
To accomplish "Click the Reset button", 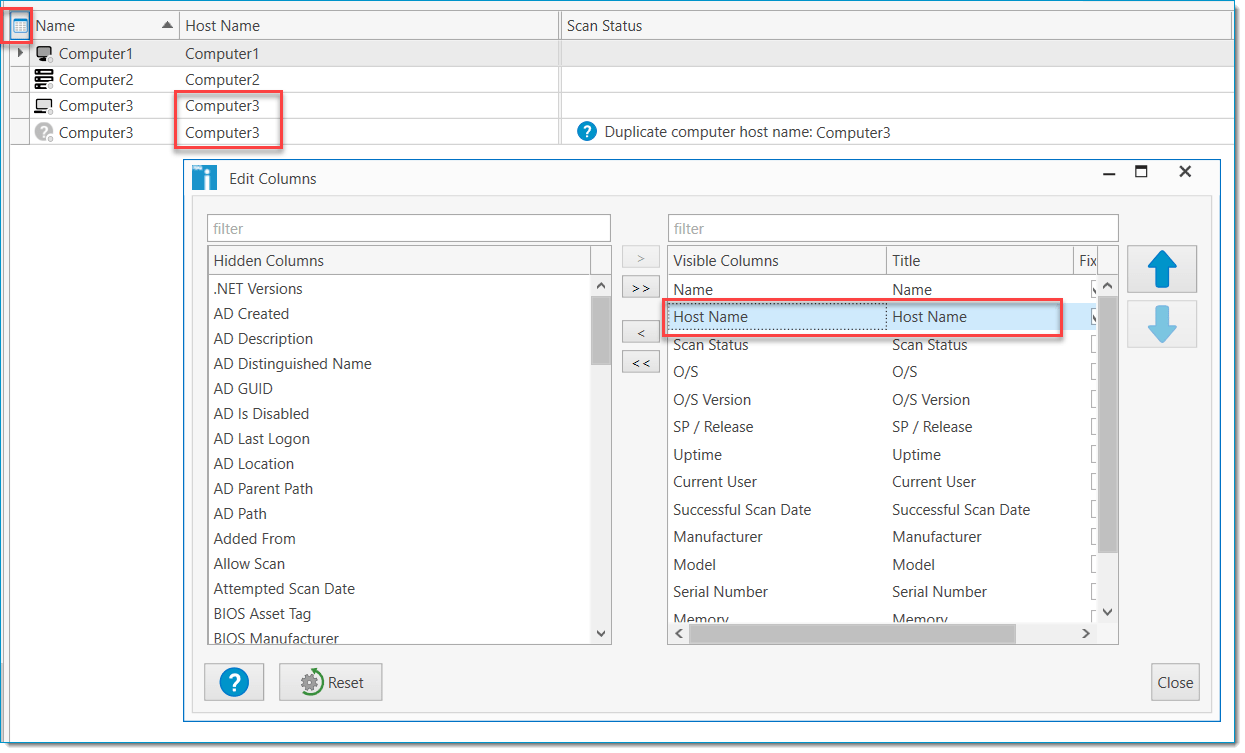I will click(330, 682).
